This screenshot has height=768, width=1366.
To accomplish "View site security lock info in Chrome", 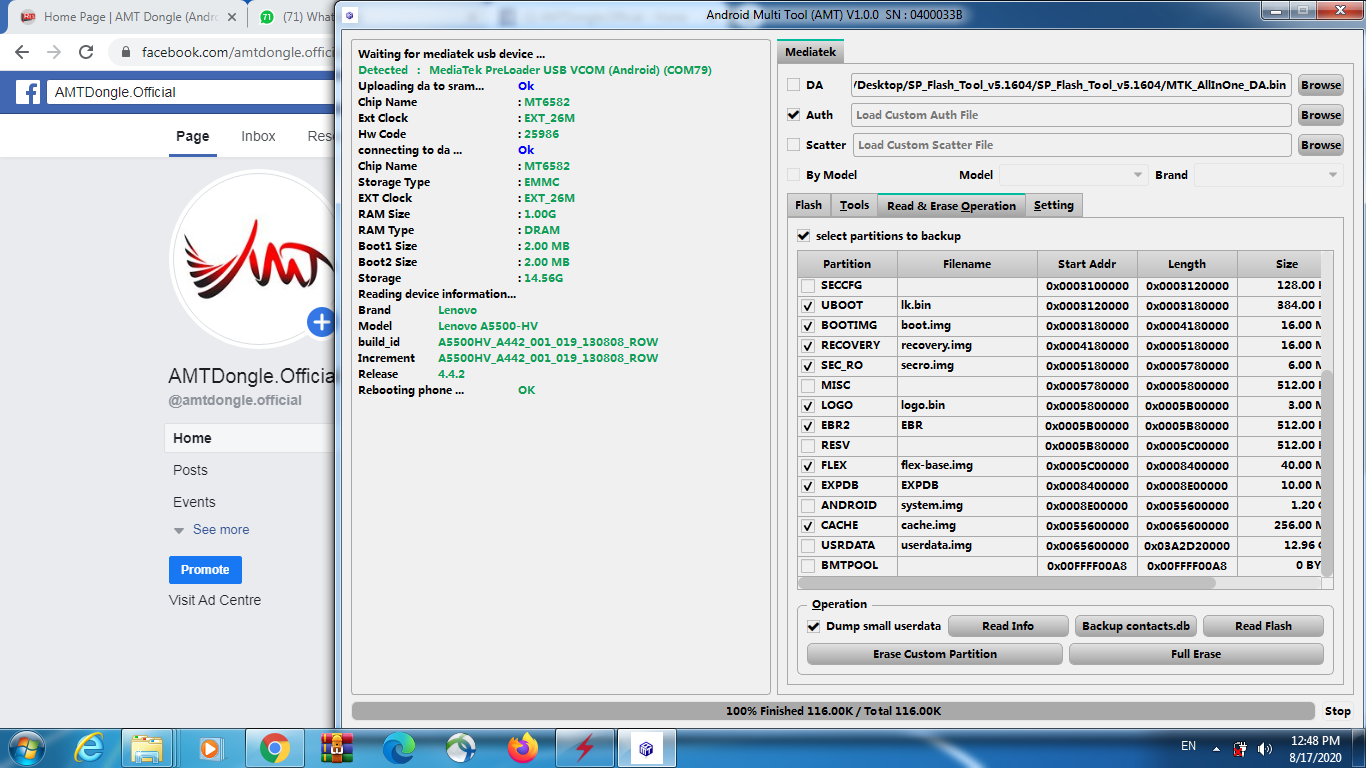I will pos(126,52).
